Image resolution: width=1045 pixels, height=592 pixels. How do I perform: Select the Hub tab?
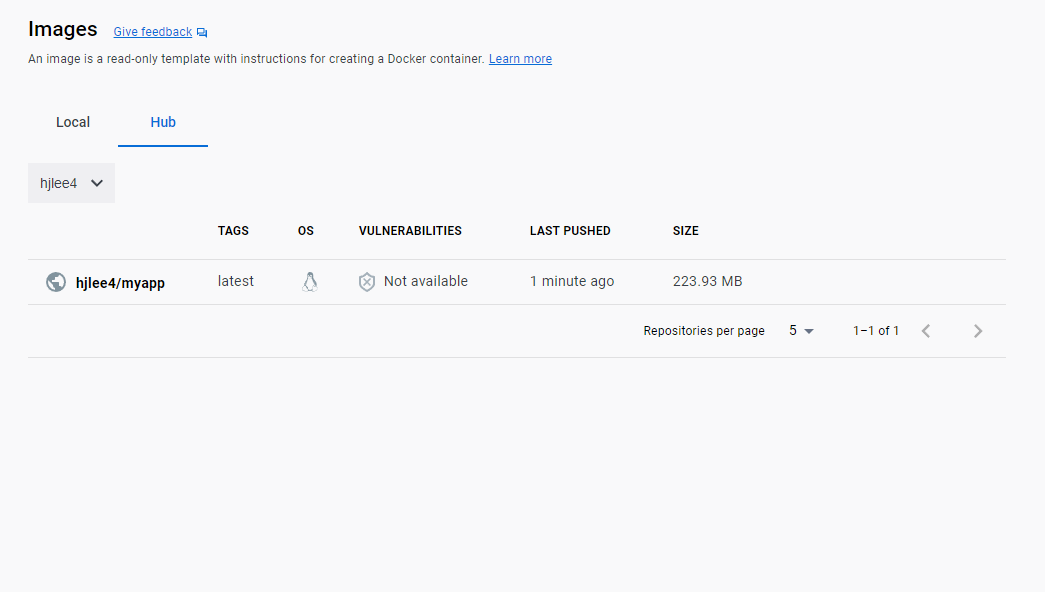click(163, 122)
